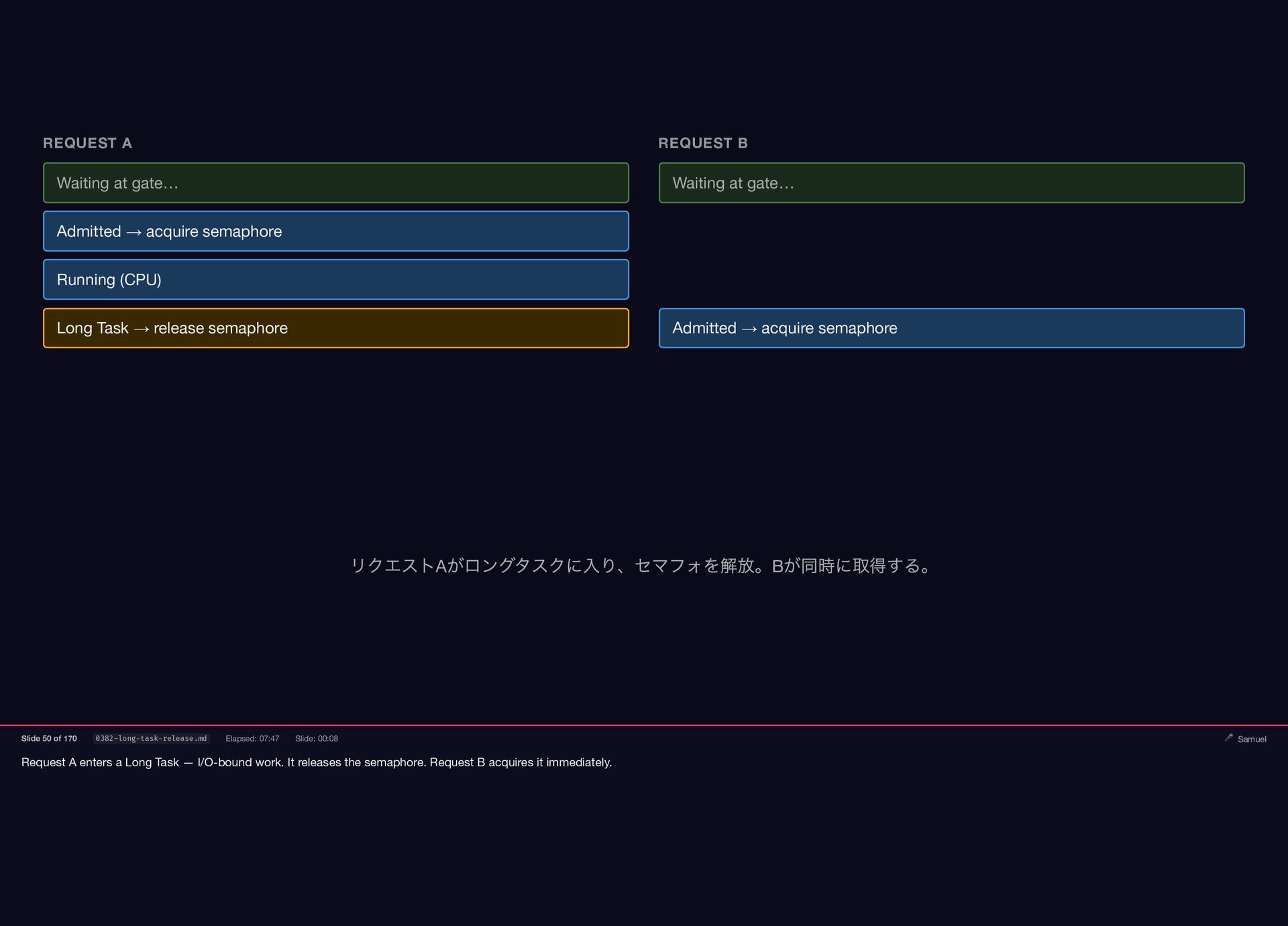Image resolution: width=1288 pixels, height=926 pixels.
Task: Click the Slide 50 of 170 counter
Action: coord(49,738)
